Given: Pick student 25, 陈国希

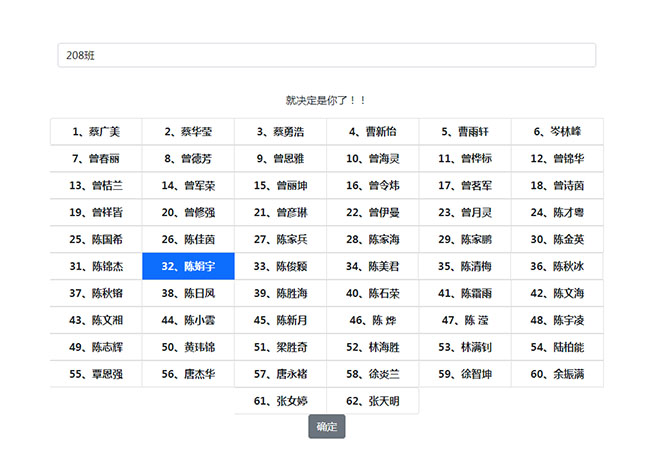Looking at the screenshot, I should pyautogui.click(x=96, y=239).
